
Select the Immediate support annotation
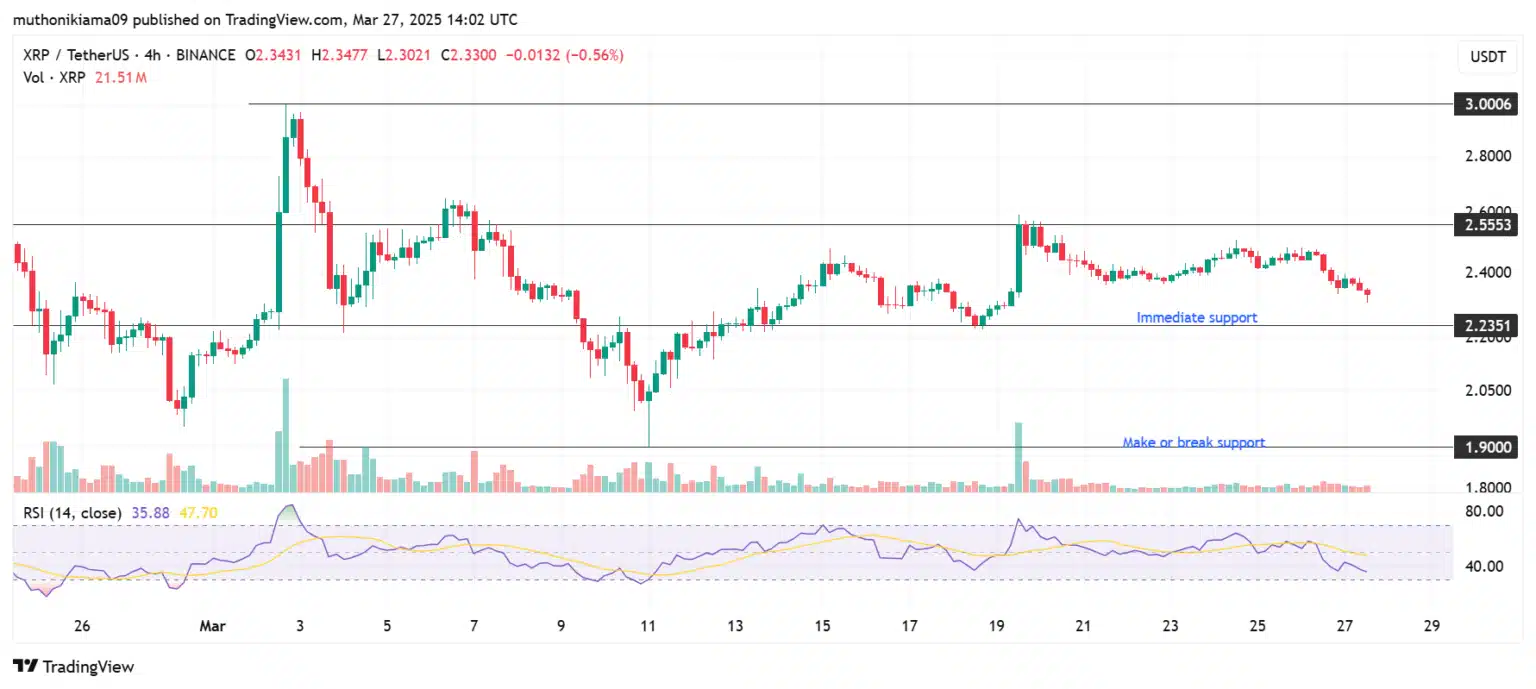(1196, 317)
